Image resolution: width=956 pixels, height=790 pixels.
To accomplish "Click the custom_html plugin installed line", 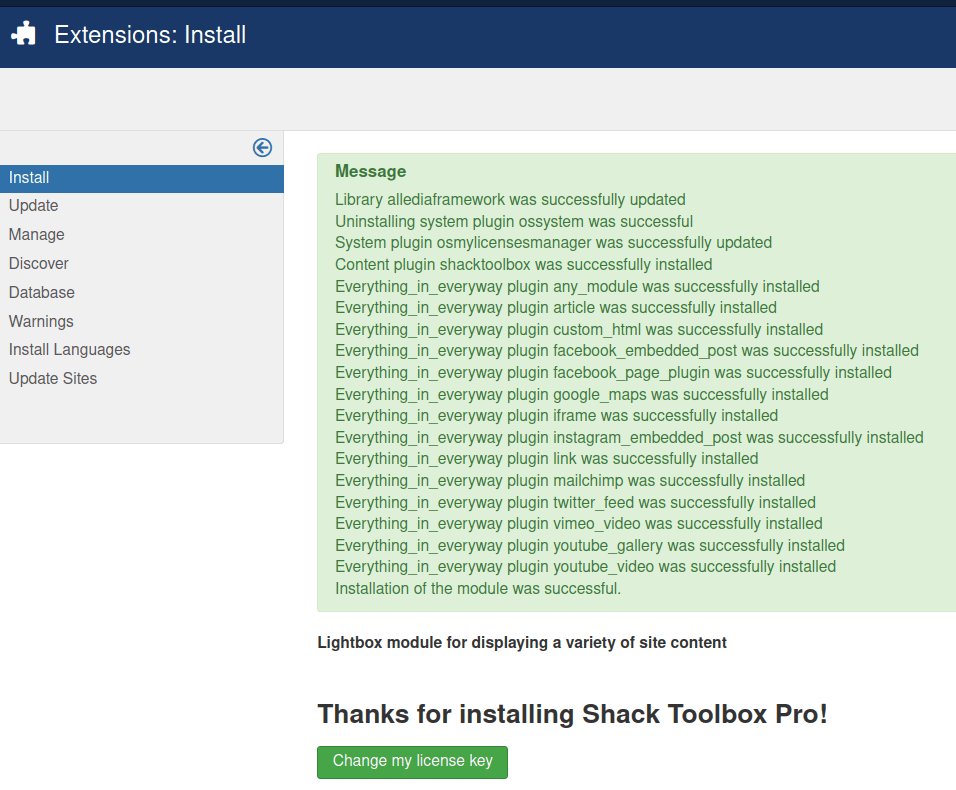I will [579, 330].
